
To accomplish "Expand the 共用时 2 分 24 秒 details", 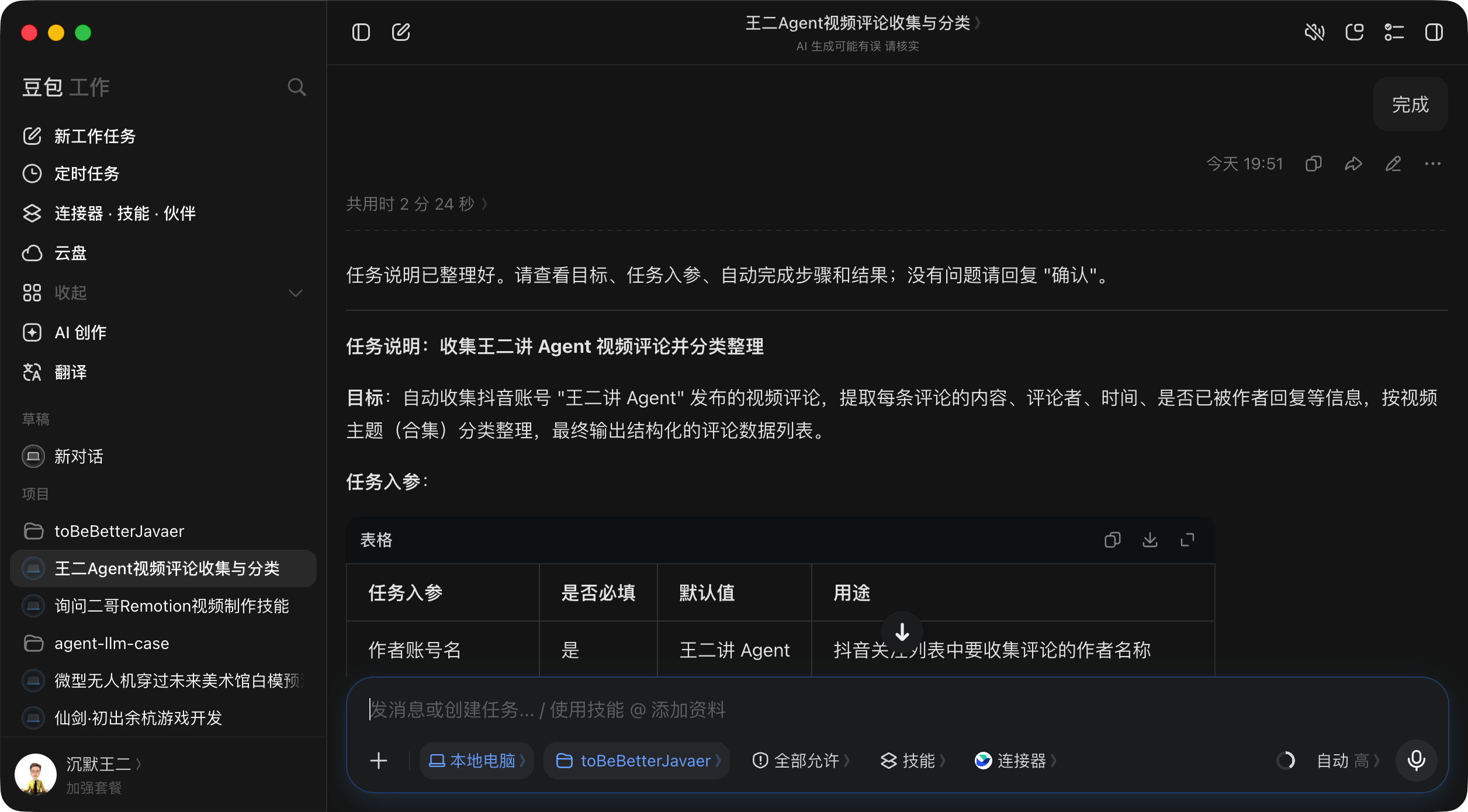I will pyautogui.click(x=417, y=204).
